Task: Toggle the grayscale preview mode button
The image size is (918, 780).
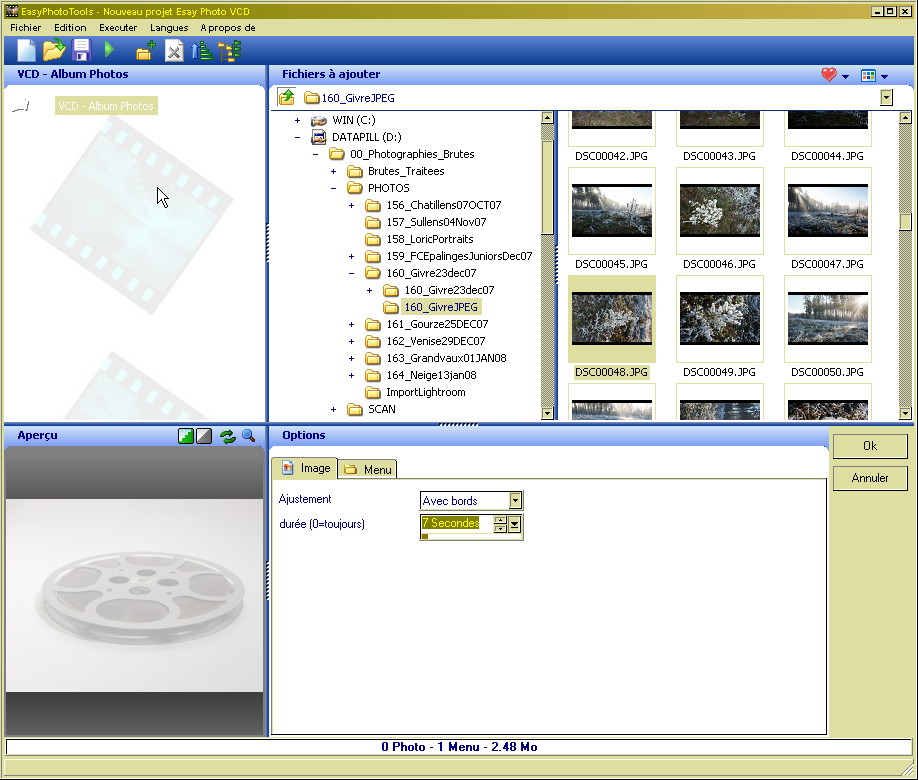Action: [x=204, y=436]
